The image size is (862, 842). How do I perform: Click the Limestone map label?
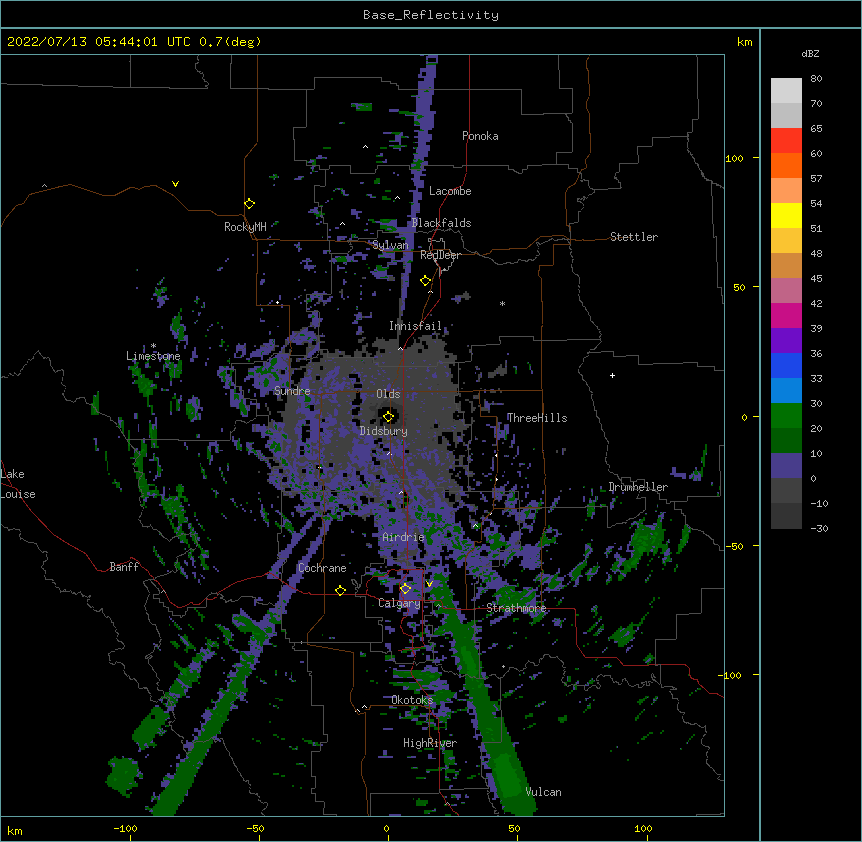click(x=153, y=356)
